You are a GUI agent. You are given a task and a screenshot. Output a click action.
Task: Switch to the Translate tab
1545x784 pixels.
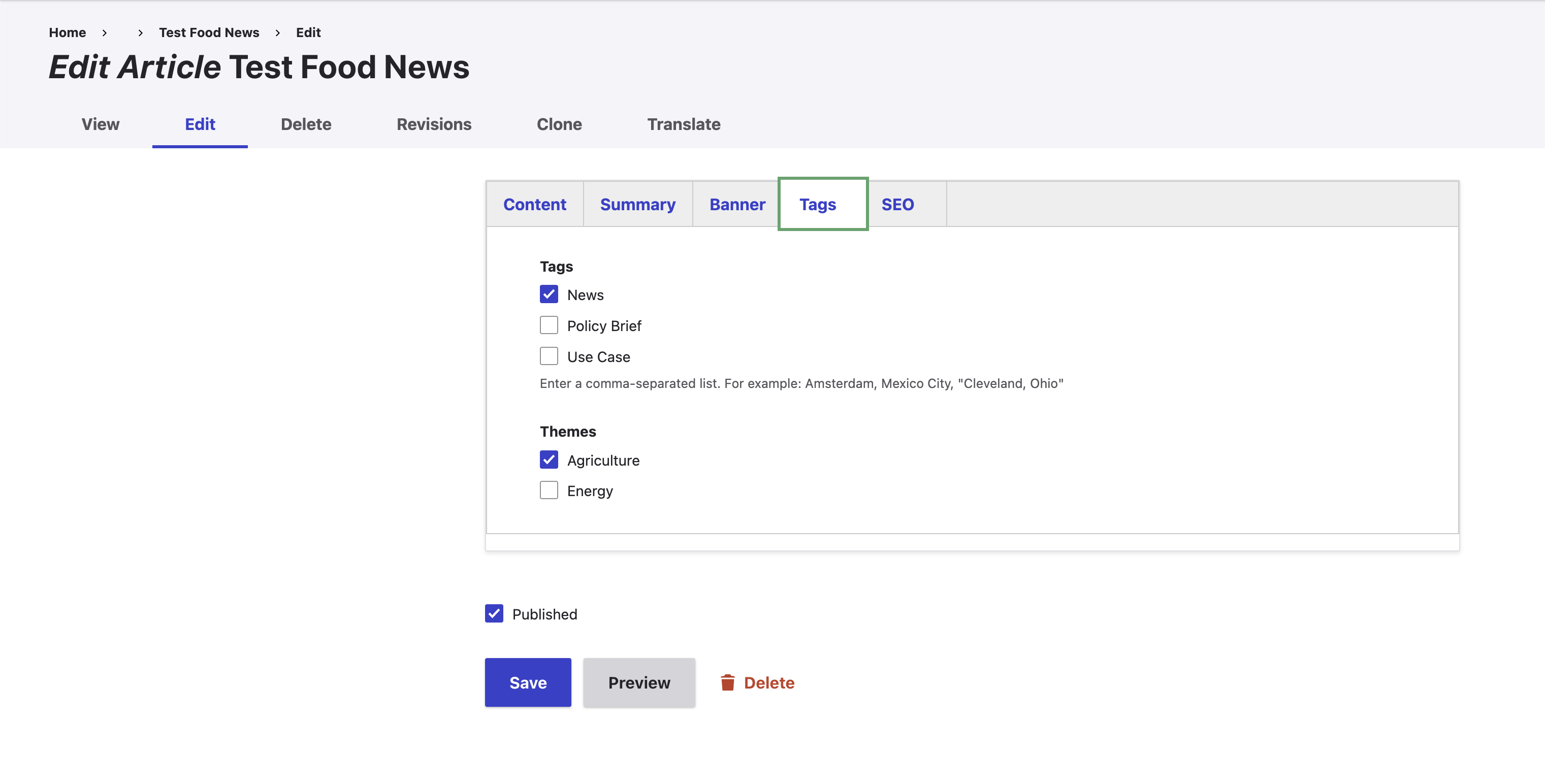tap(684, 124)
